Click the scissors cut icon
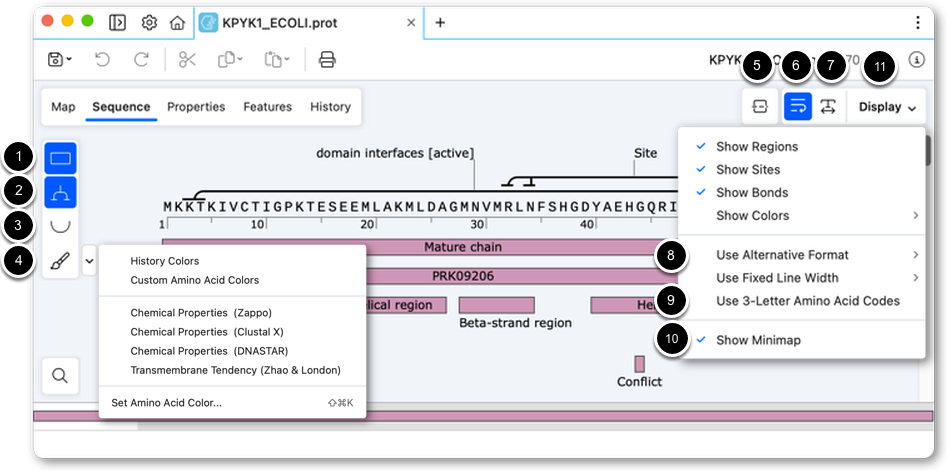This screenshot has width=948, height=471. click(x=187, y=59)
